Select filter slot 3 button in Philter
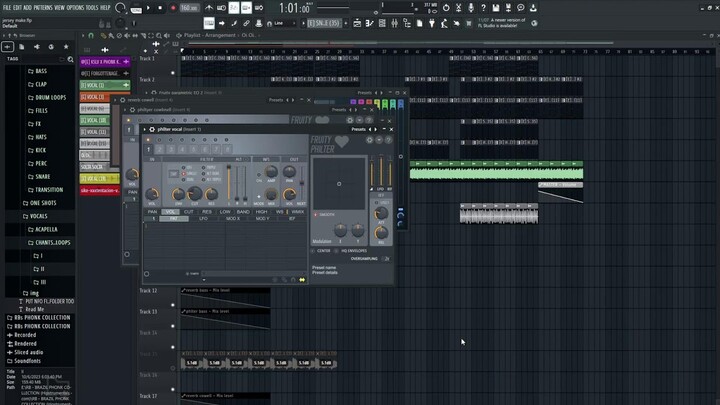The width and height of the screenshot is (720, 405). tap(171, 149)
